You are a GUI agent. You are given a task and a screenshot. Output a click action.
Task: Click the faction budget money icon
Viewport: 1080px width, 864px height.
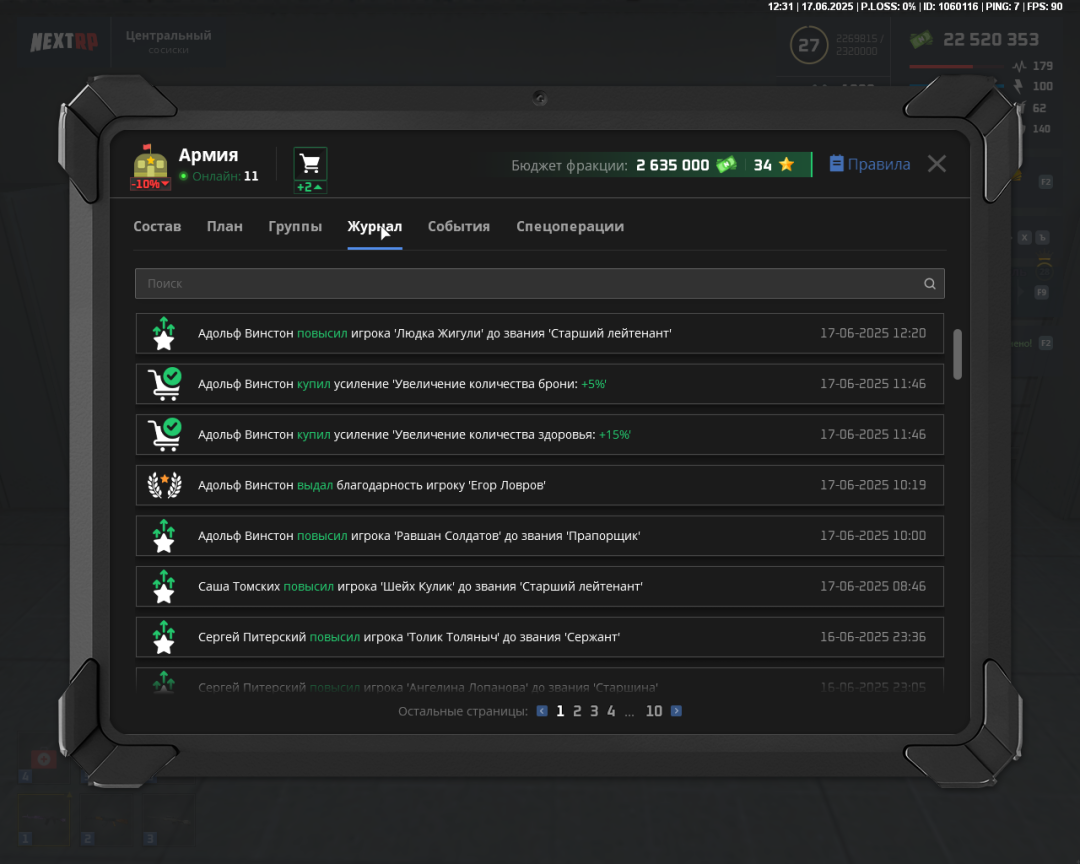point(726,165)
